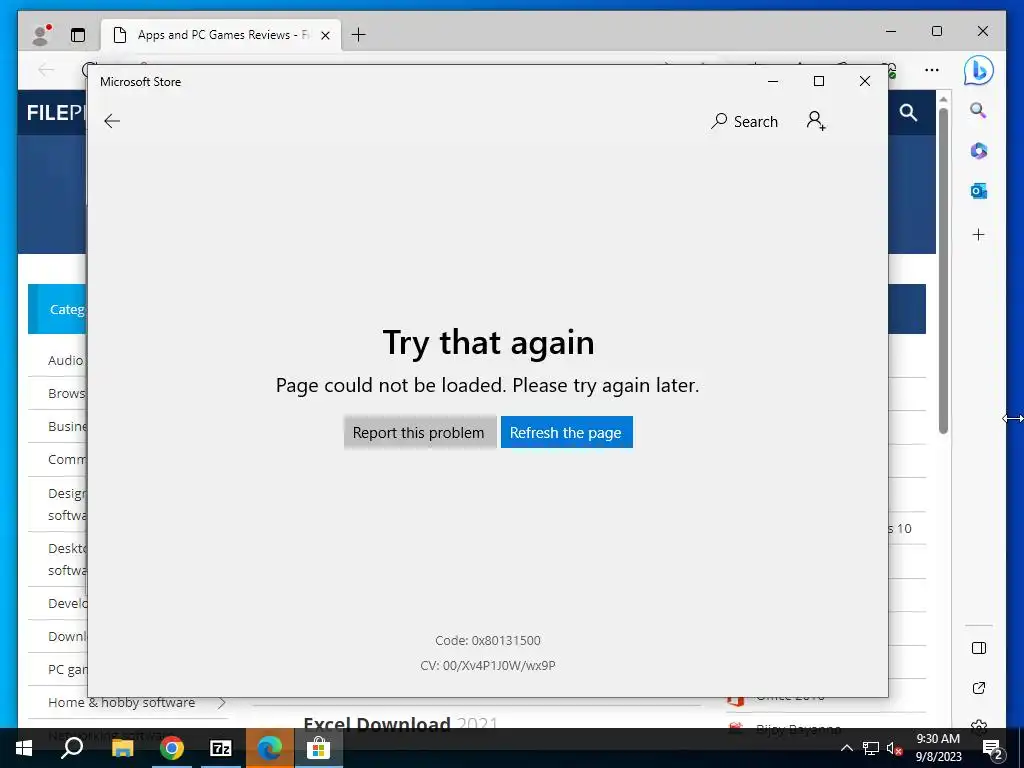Open Edge sidebar Search icon
Viewport: 1024px width, 768px height.
click(978, 110)
